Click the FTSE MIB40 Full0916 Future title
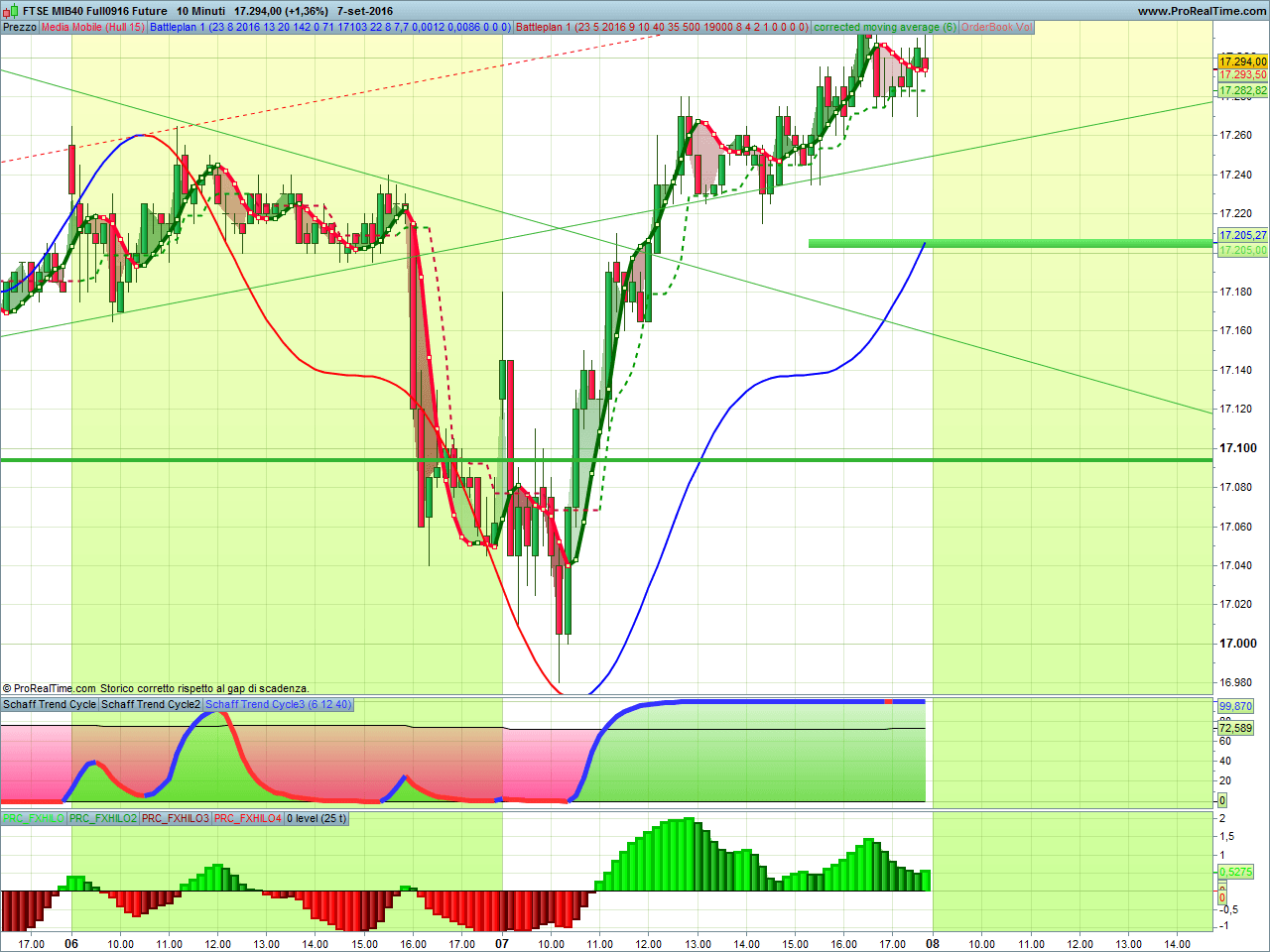Screen dimensions: 1270x952 [95, 11]
